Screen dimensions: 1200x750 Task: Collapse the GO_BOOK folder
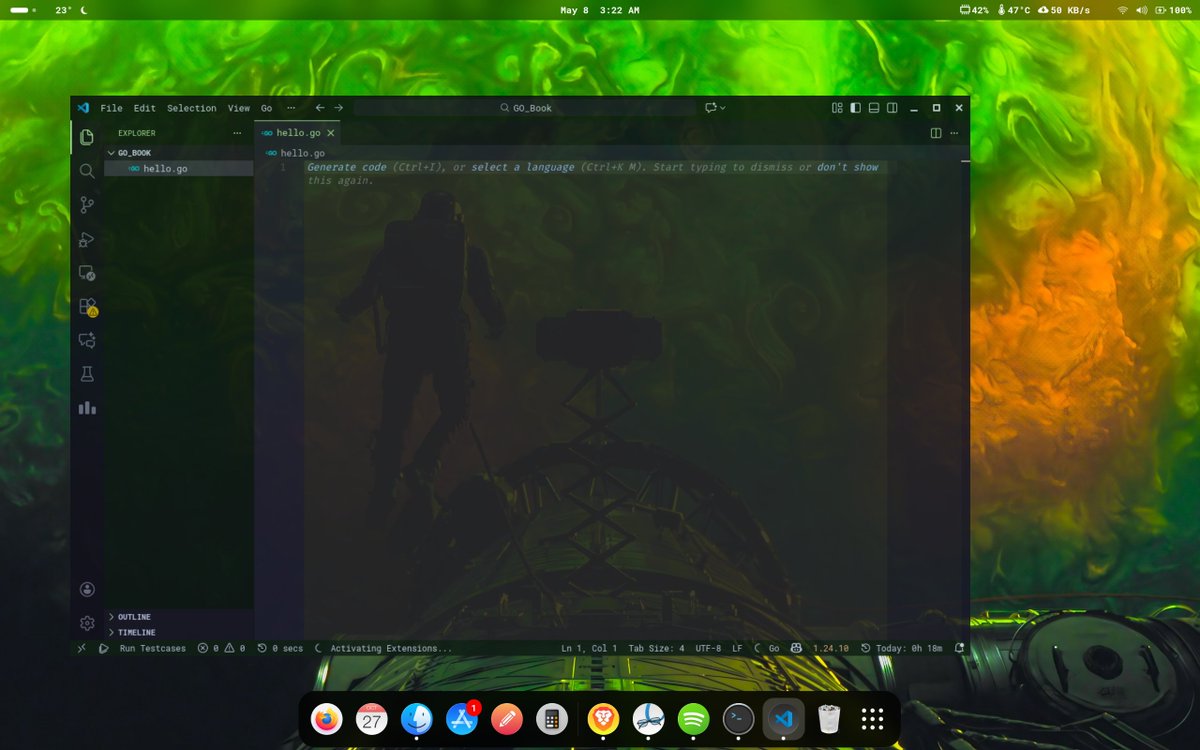178,153
